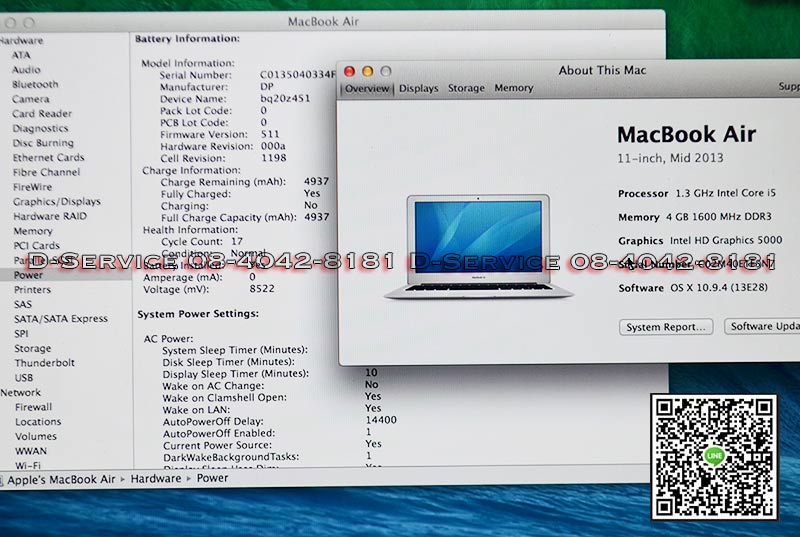Select Firewall under Network
This screenshot has width=800, height=537.
33,407
